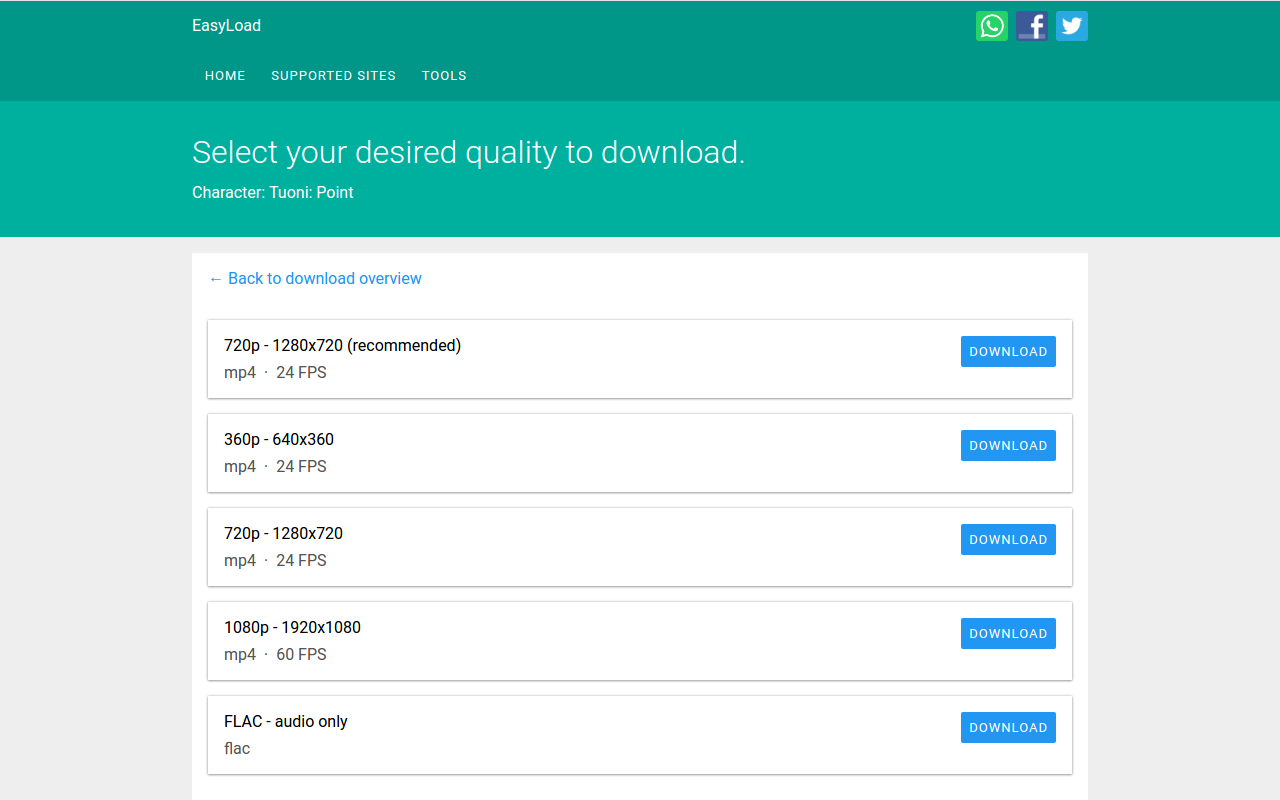Download the 1080p 1920x1080 version
Viewport: 1280px width, 800px height.
pos(1008,634)
